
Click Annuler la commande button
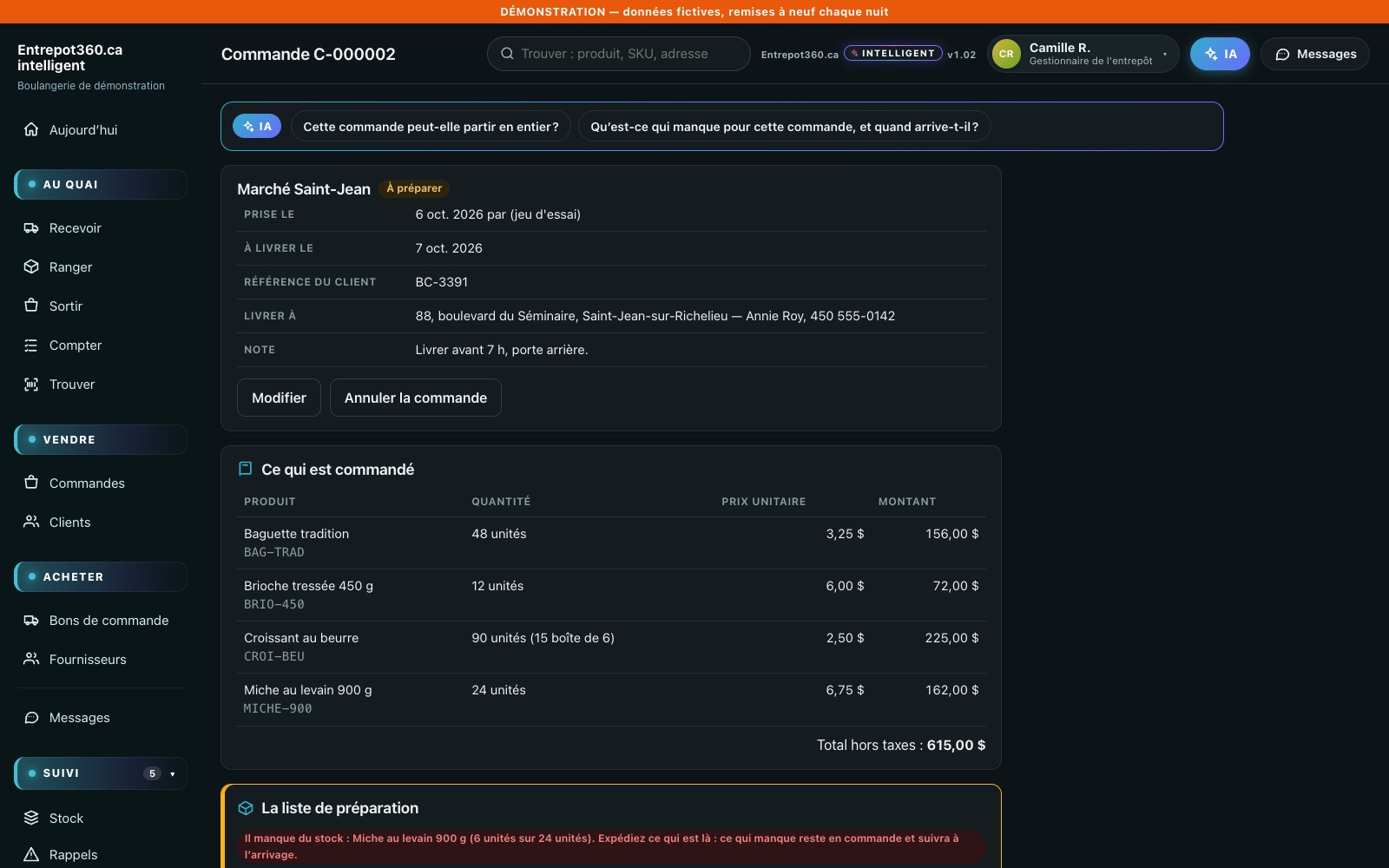pos(416,398)
